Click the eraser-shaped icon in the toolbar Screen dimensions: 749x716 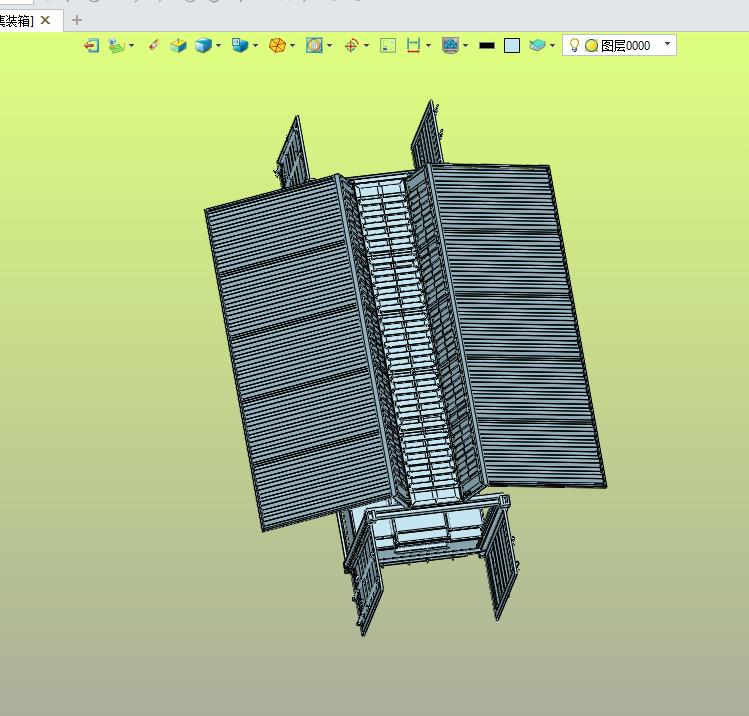(153, 45)
